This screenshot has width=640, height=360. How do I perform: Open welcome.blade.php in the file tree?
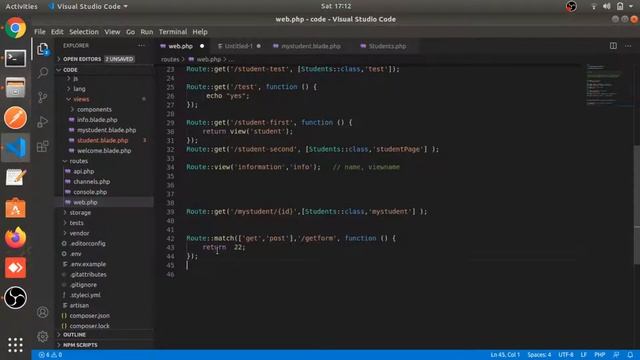click(x=104, y=151)
